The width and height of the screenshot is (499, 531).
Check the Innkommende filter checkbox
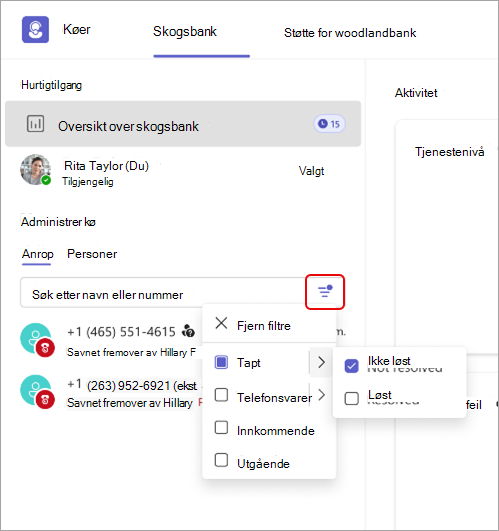tap(221, 428)
